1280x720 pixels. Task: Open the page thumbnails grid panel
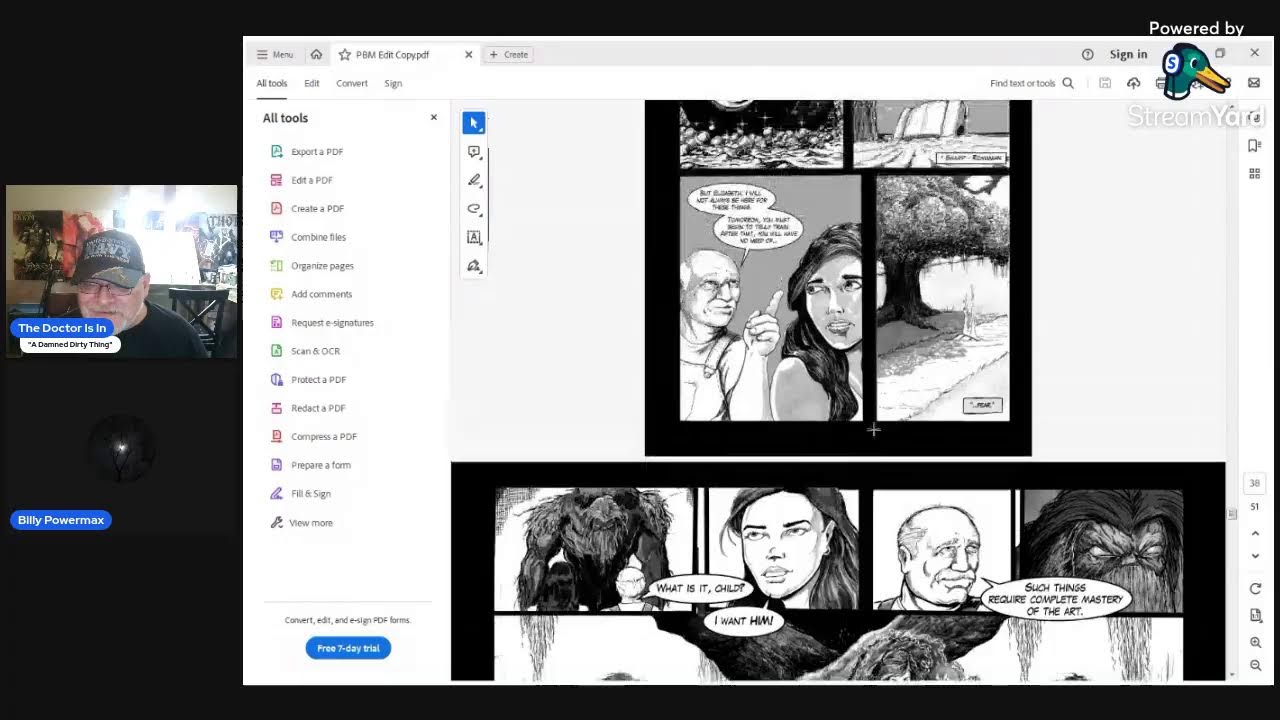click(x=1255, y=173)
